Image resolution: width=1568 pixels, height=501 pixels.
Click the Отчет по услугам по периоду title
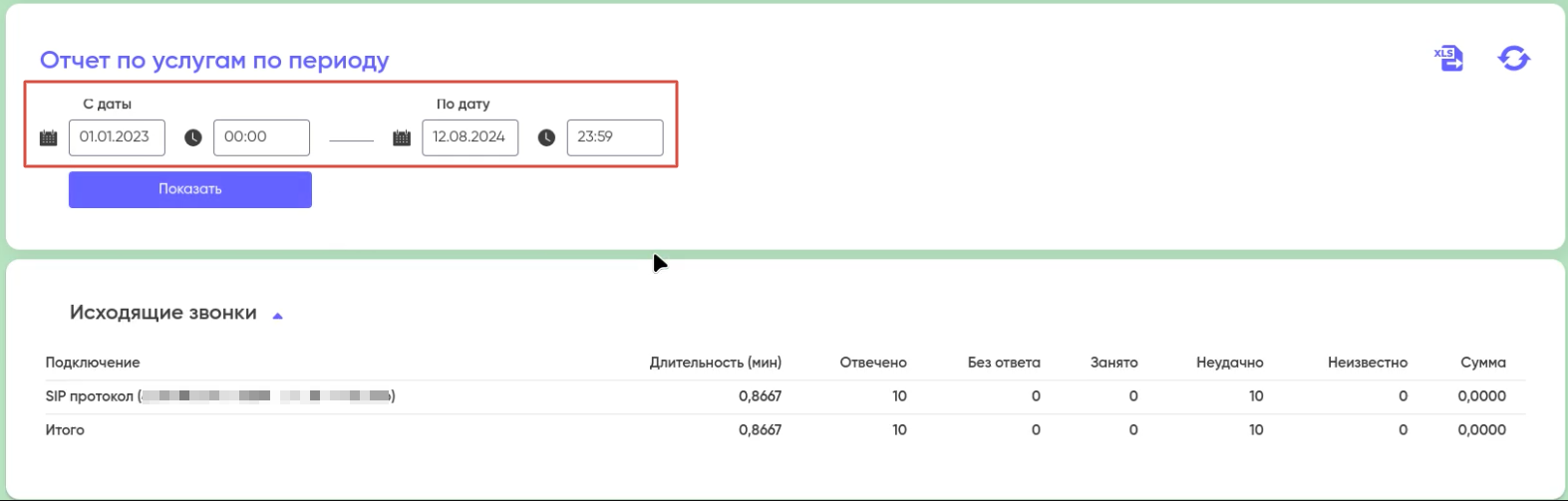(x=214, y=61)
